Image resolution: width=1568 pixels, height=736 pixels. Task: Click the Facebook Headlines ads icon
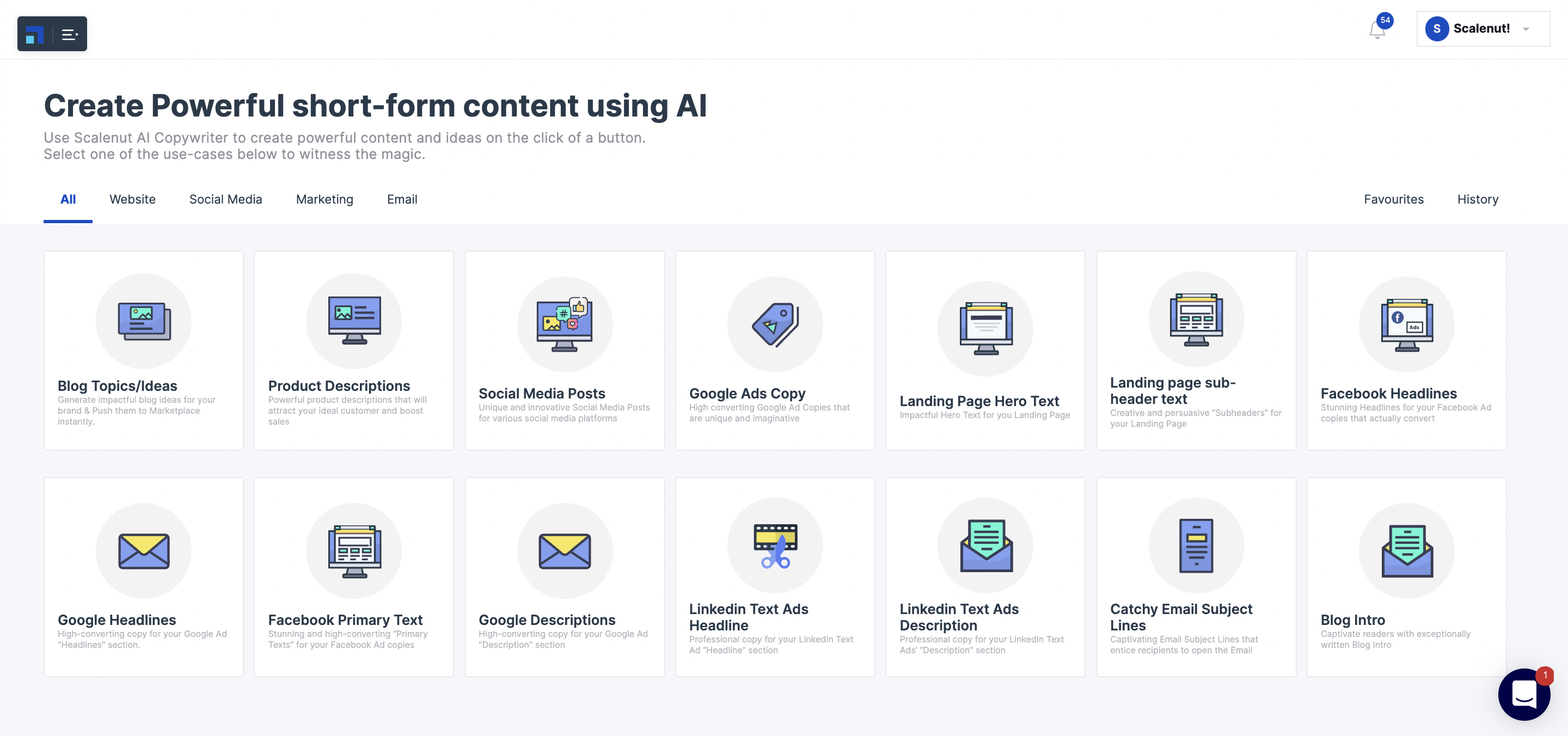pos(1406,324)
